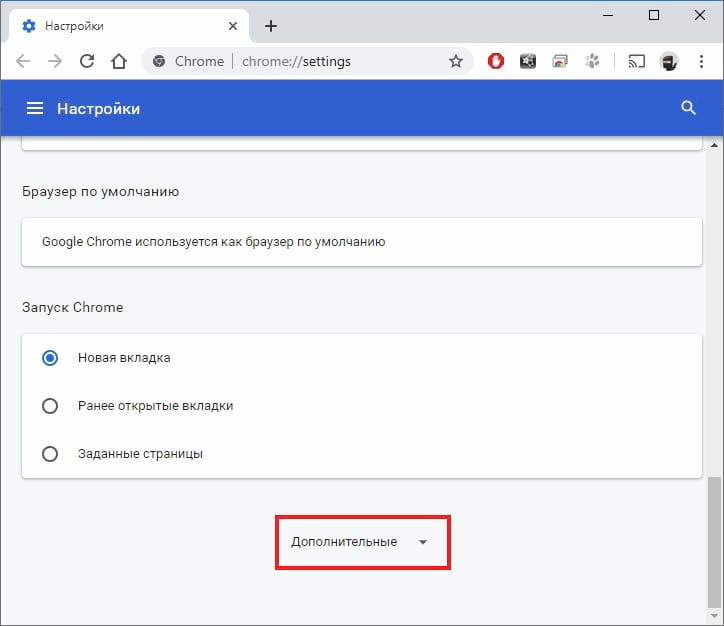Open a new tab with the plus button

pos(271,26)
